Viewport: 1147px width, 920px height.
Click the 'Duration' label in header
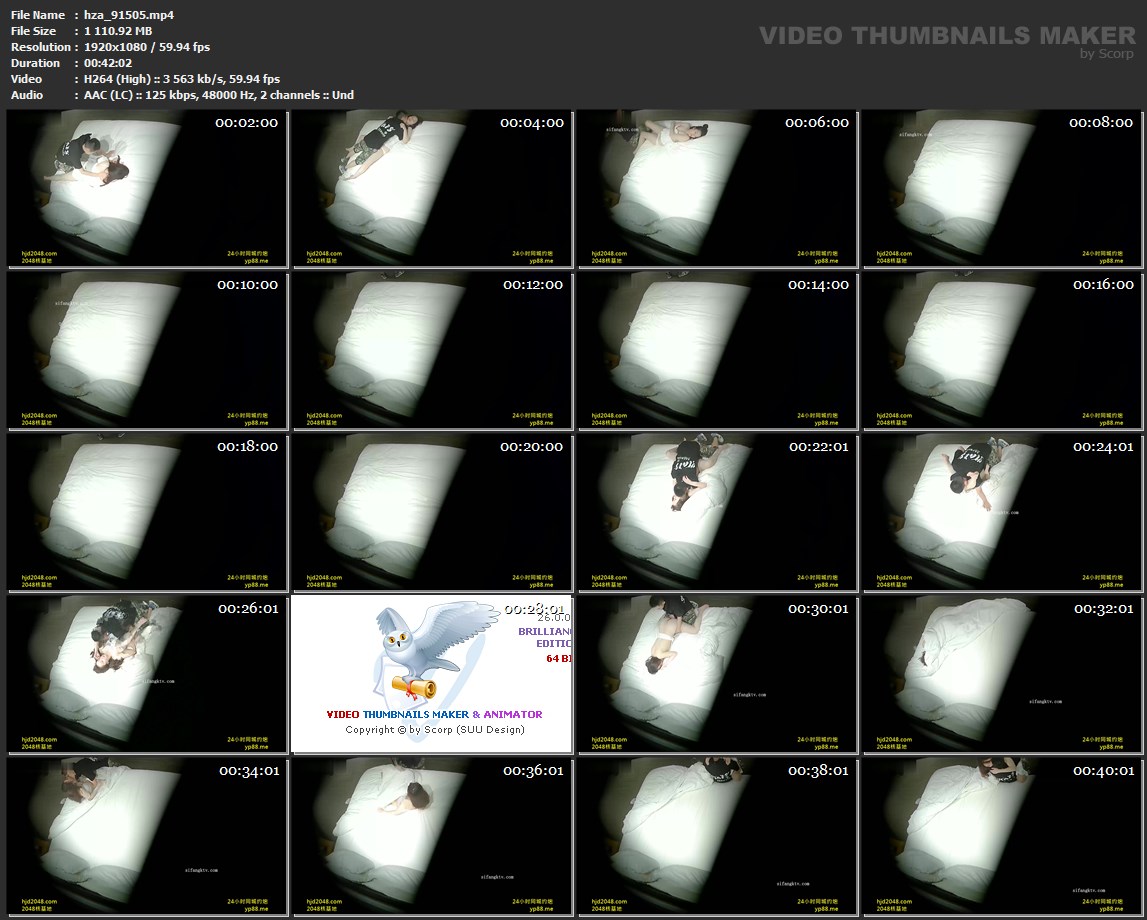click(x=35, y=63)
